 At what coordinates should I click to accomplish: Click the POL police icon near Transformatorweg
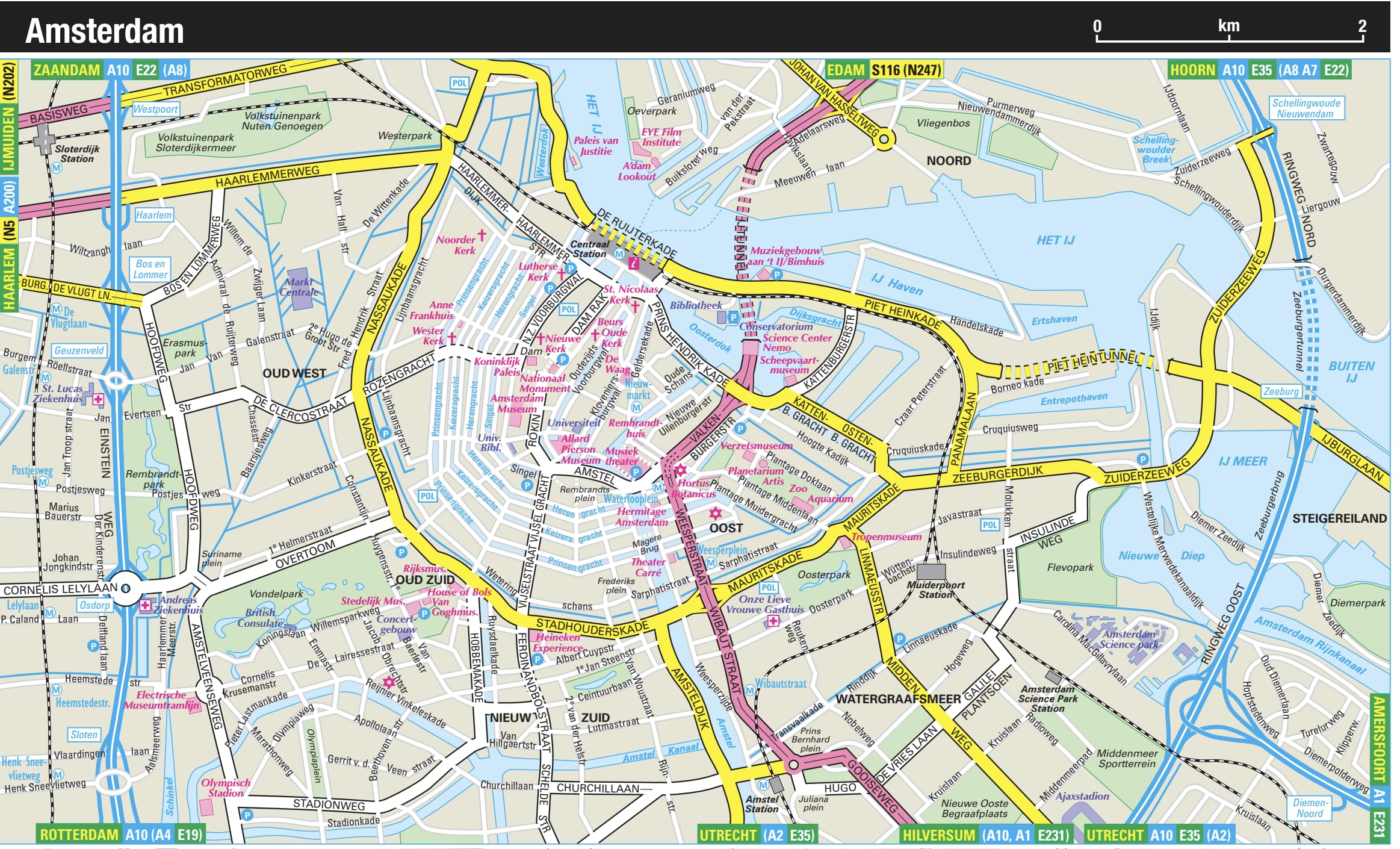coord(459,83)
